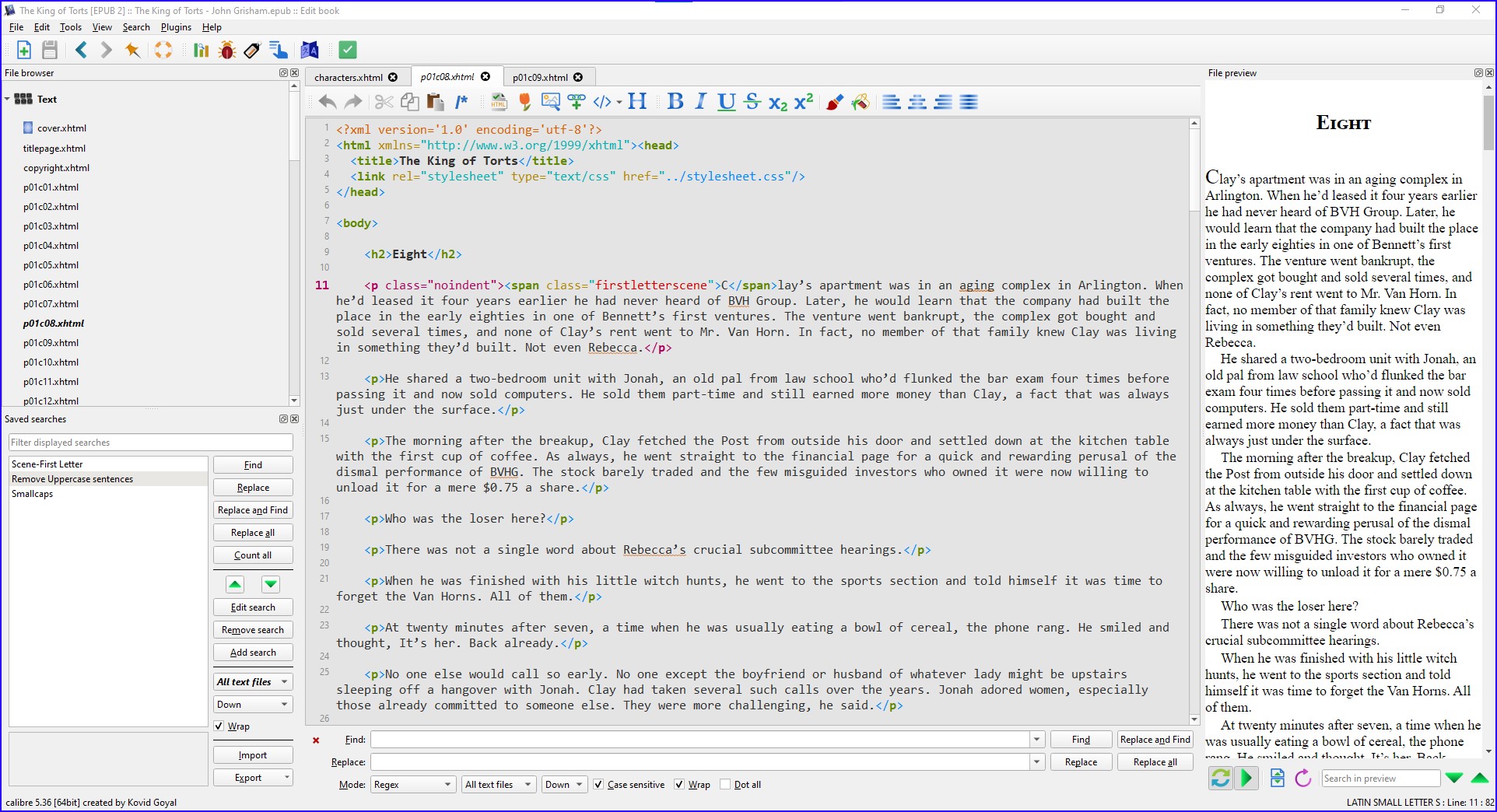This screenshot has height=812, width=1497.
Task: Undo the last edit in the editor toolbar
Action: pyautogui.click(x=328, y=102)
